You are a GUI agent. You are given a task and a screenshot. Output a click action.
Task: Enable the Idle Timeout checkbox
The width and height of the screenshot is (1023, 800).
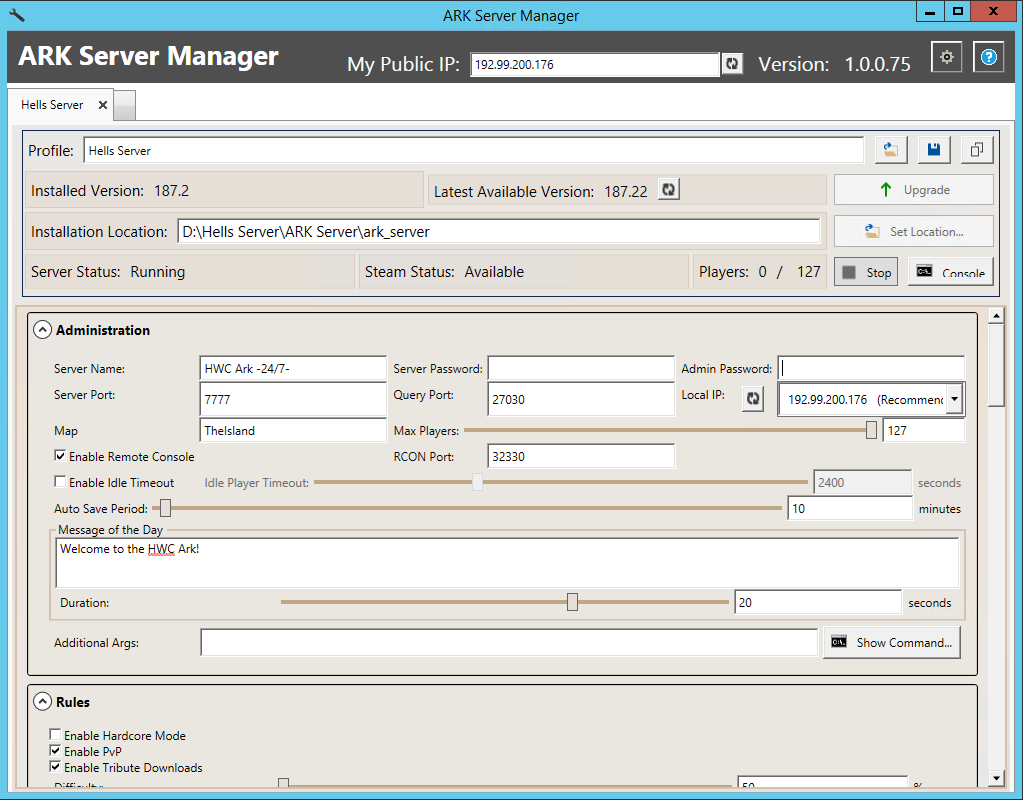tap(60, 483)
